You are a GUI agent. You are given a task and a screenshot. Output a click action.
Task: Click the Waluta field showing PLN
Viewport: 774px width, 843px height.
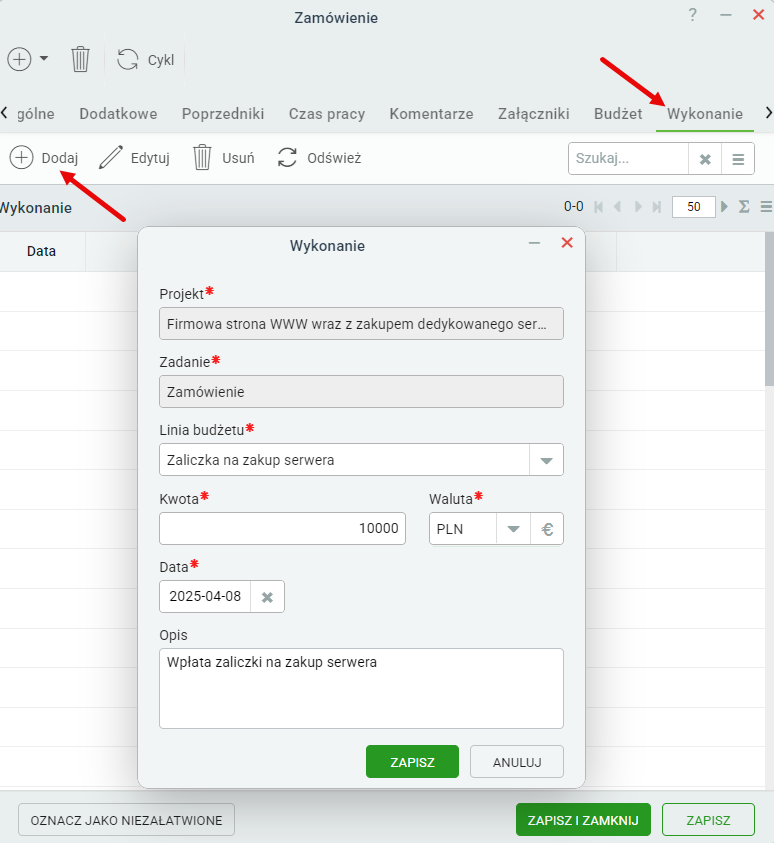tap(462, 529)
